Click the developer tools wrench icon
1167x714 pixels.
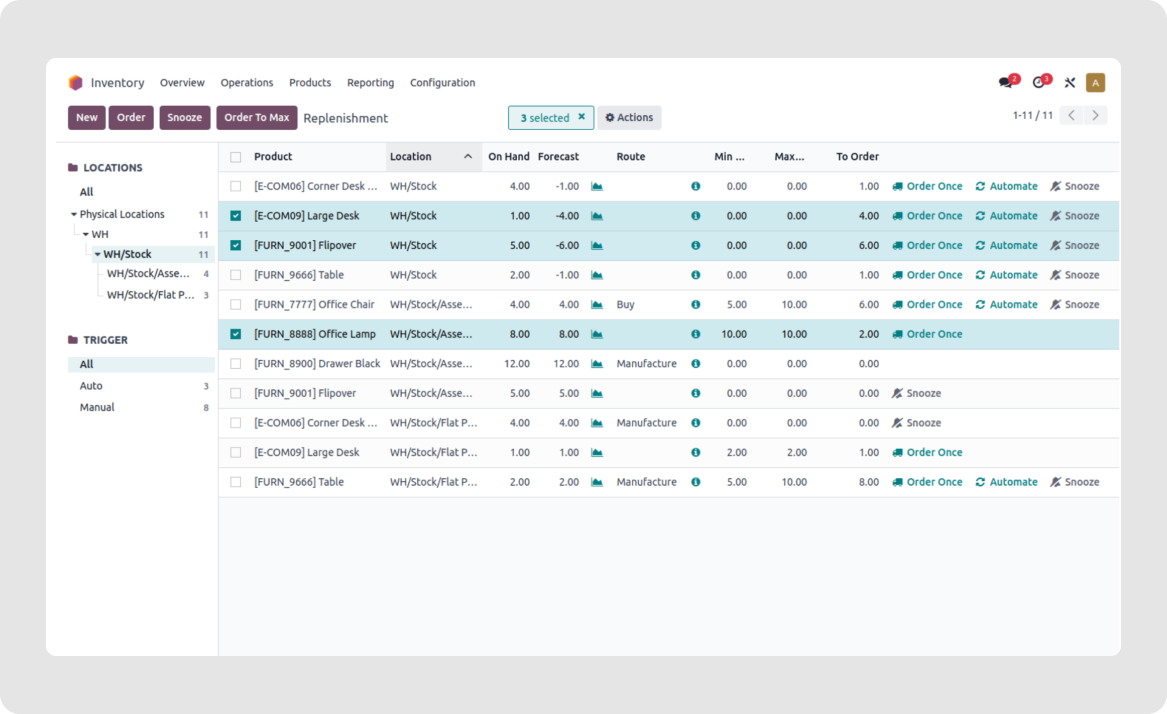point(1069,82)
